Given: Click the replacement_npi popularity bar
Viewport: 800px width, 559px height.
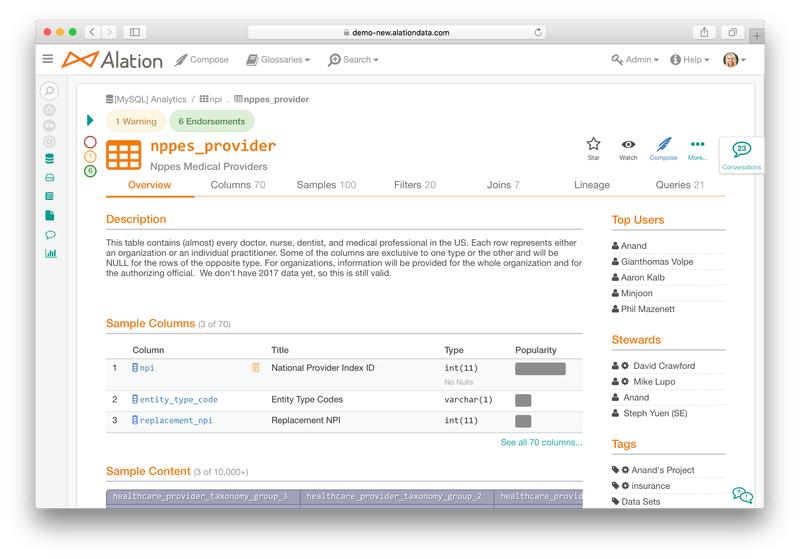Looking at the screenshot, I should tap(523, 421).
